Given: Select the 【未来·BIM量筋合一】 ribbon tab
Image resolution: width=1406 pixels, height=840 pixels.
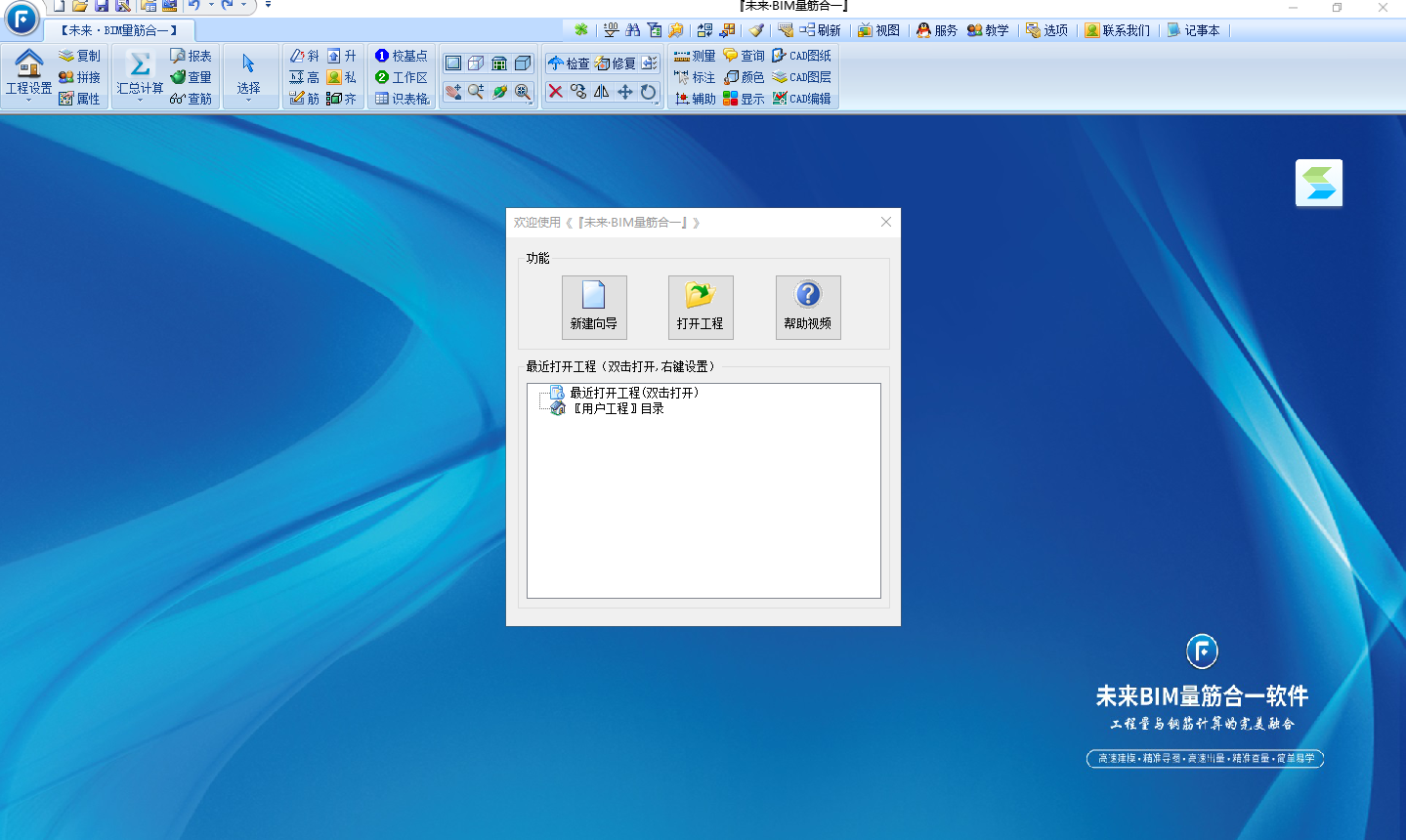Looking at the screenshot, I should 118,30.
